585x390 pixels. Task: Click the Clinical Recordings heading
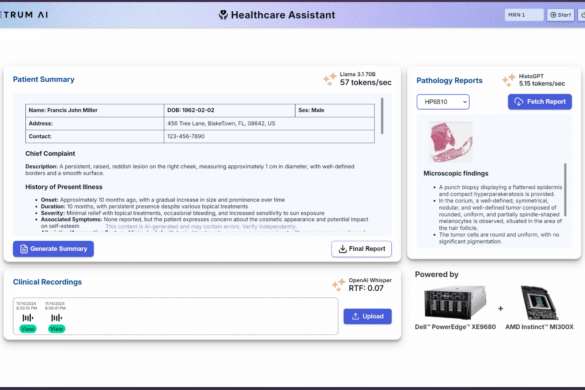(47, 282)
